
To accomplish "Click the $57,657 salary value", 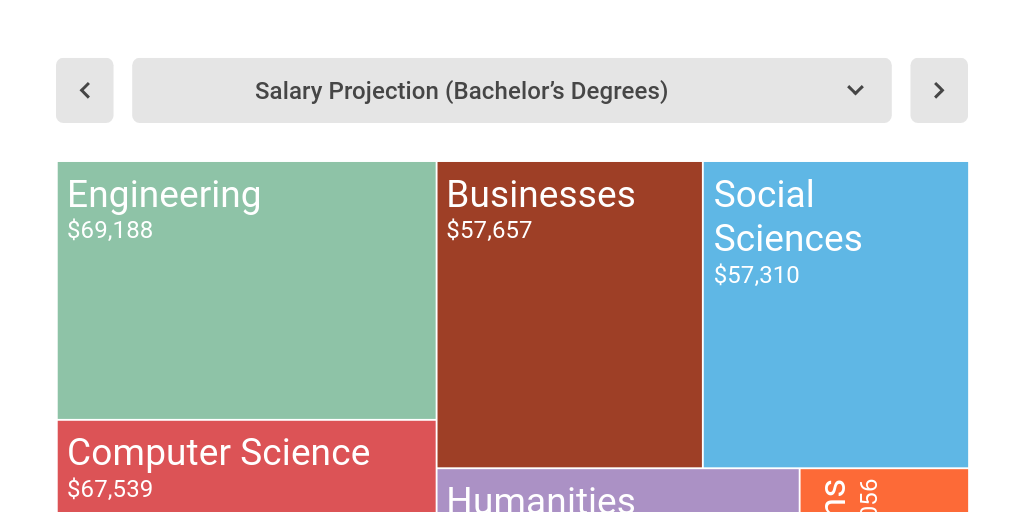I will [489, 231].
